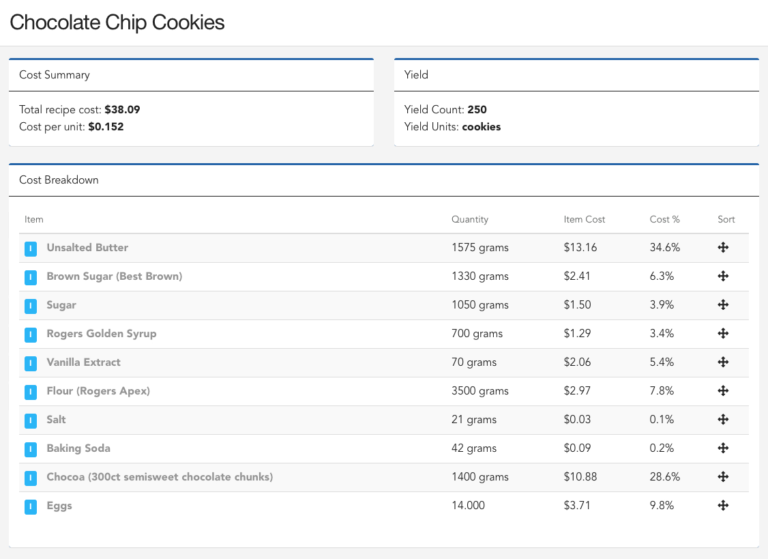The image size is (768, 559).
Task: Click the Quantity column header
Action: (470, 219)
